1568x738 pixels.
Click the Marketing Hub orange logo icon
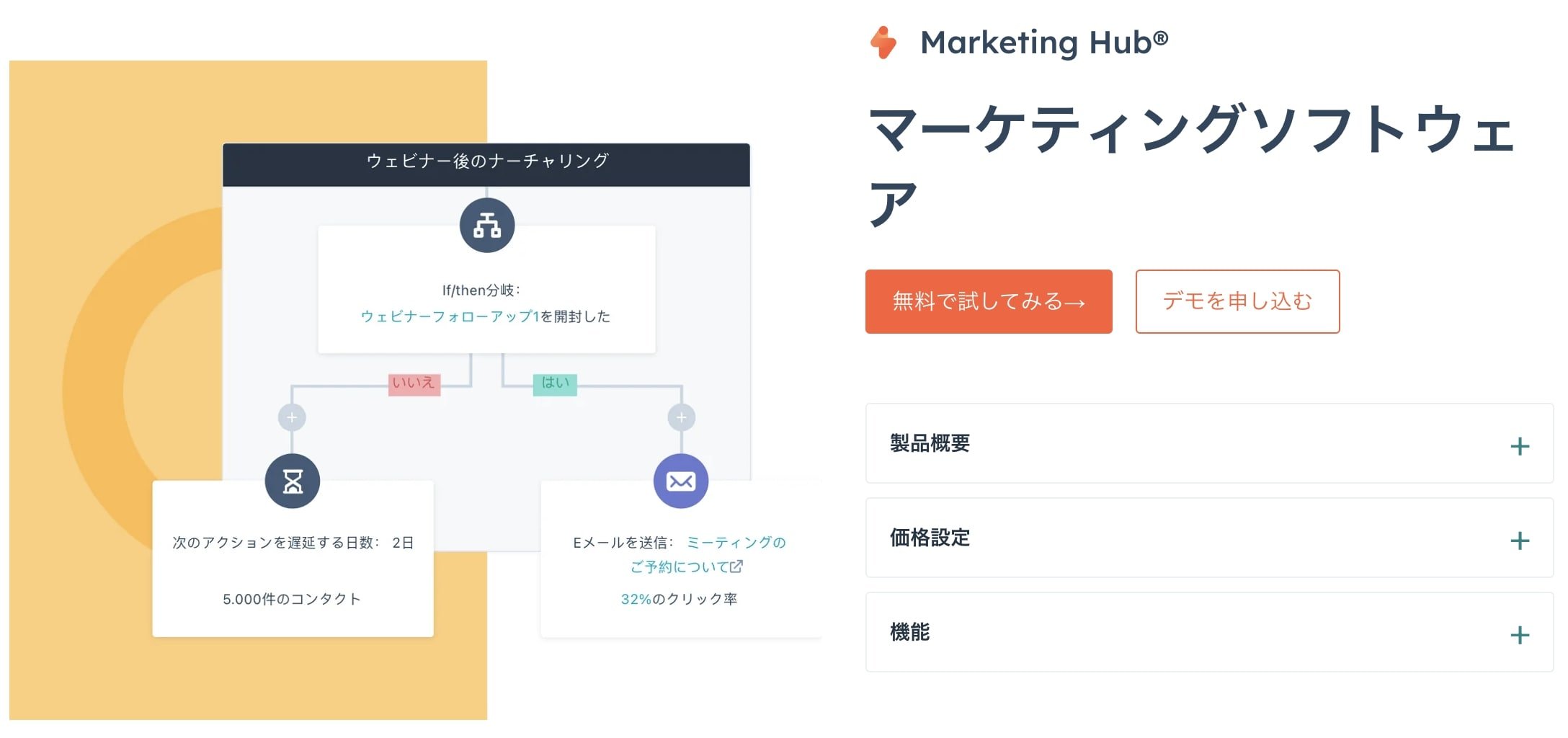[x=883, y=42]
